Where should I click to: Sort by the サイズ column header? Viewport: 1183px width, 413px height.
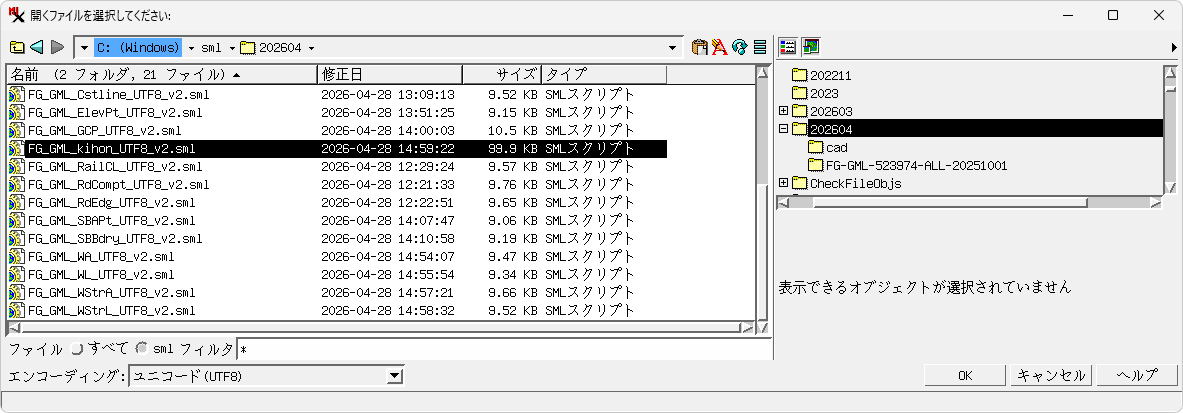coord(502,75)
